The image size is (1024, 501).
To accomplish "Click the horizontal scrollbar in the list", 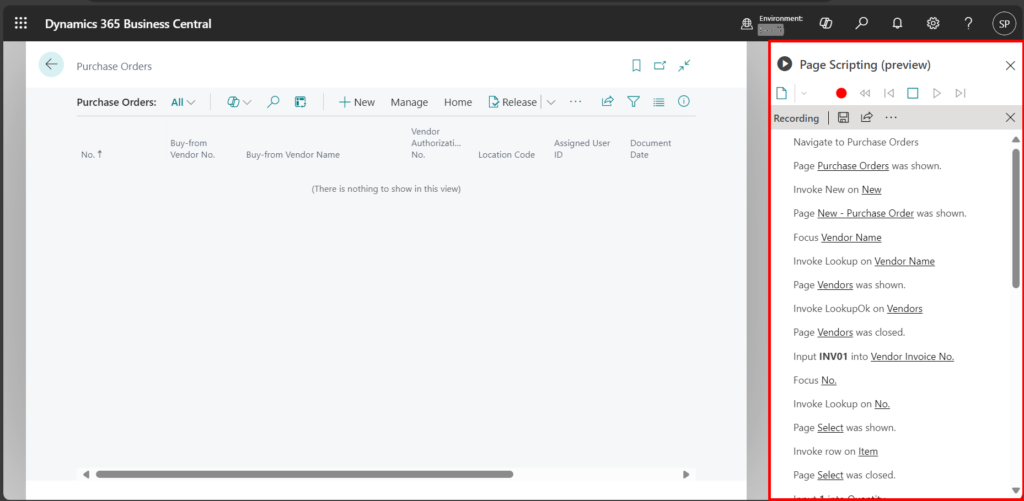I will [x=304, y=474].
